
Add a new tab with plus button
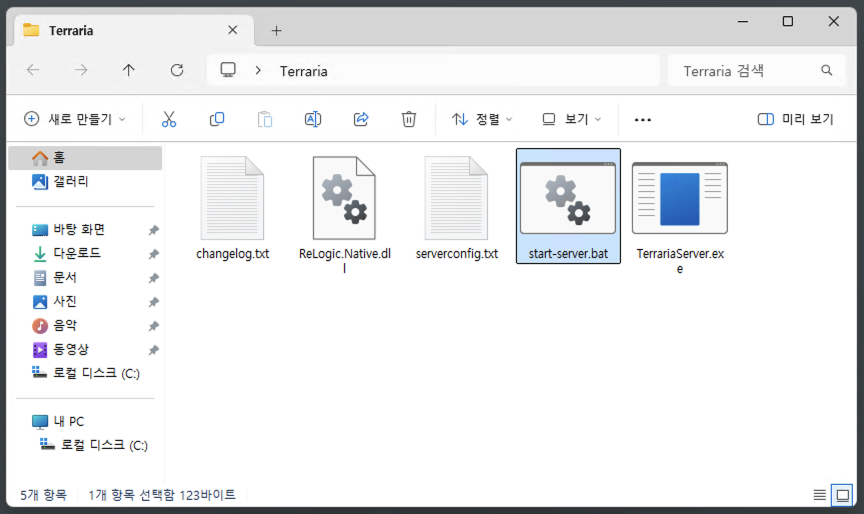(277, 31)
